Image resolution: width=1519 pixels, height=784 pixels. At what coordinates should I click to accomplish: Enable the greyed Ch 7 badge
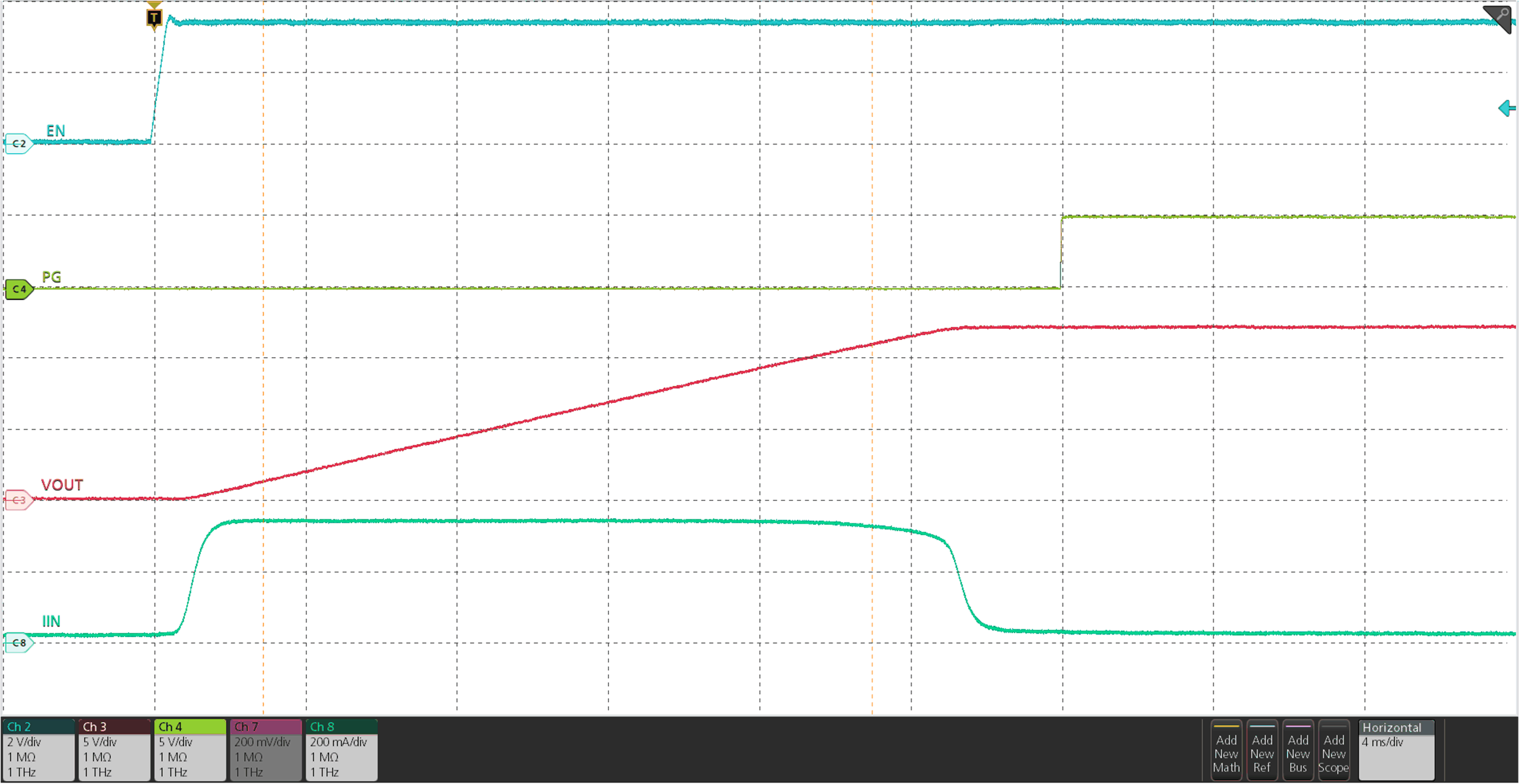(x=265, y=750)
